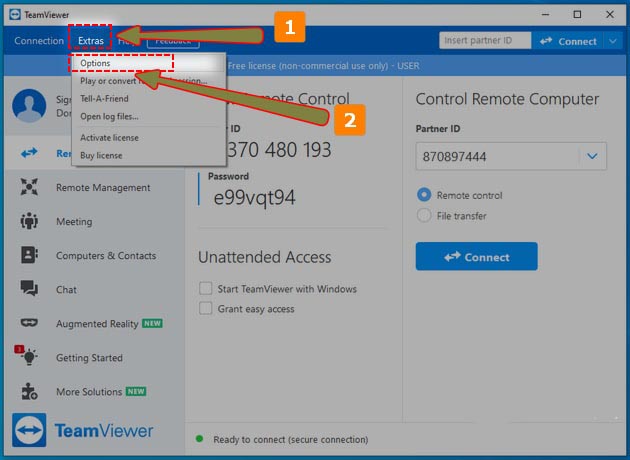Click the Insert partner ID field
Image resolution: width=630 pixels, height=460 pixels.
pyautogui.click(x=485, y=41)
